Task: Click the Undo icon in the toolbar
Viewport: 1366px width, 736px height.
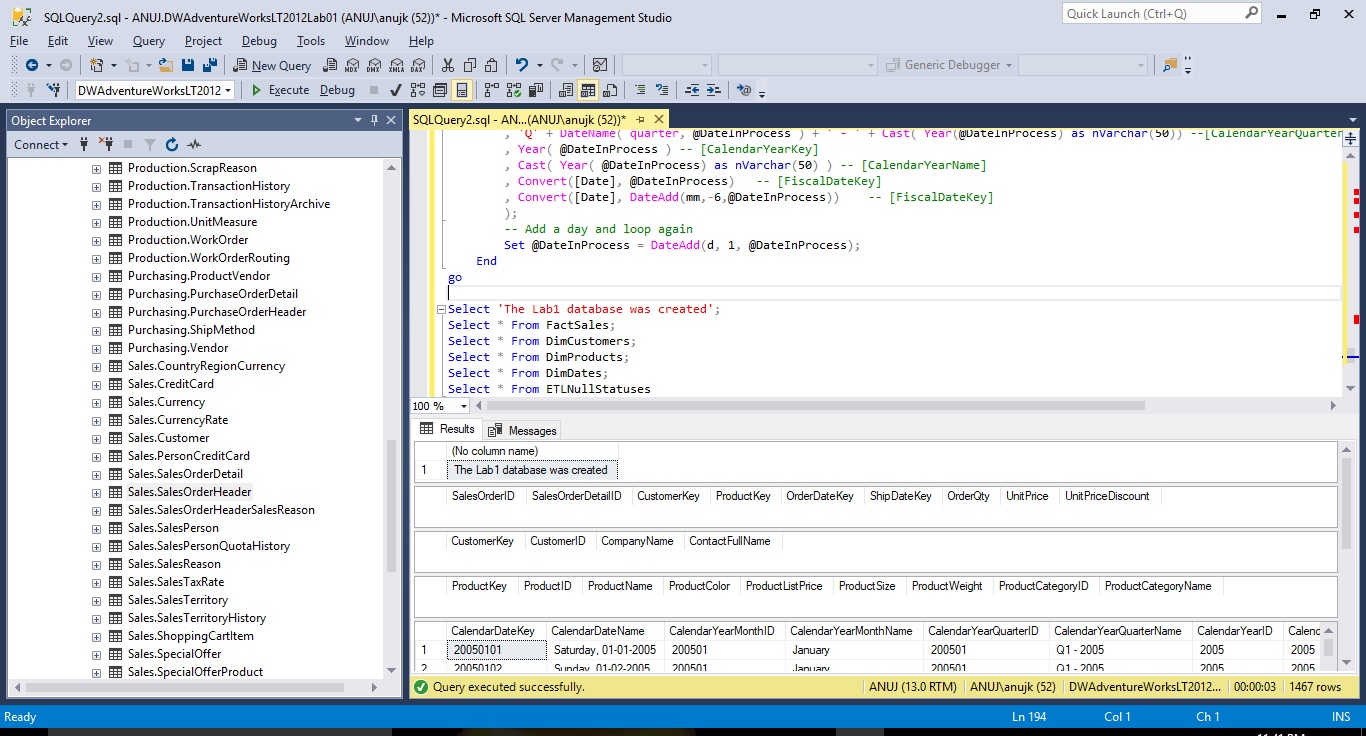Action: pos(521,65)
